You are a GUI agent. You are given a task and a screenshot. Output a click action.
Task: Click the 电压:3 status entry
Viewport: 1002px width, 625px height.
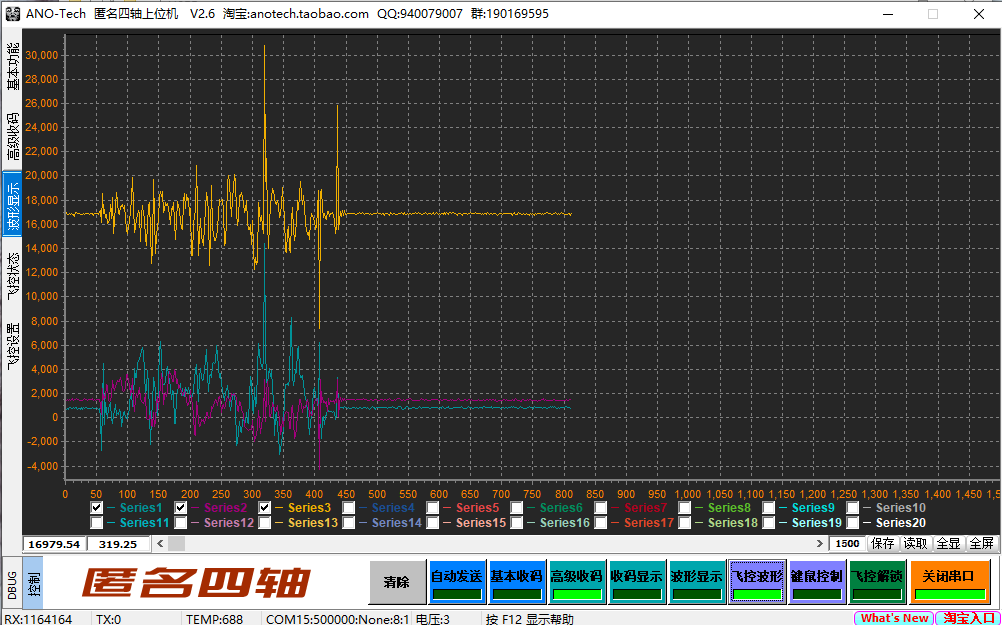pyautogui.click(x=433, y=619)
